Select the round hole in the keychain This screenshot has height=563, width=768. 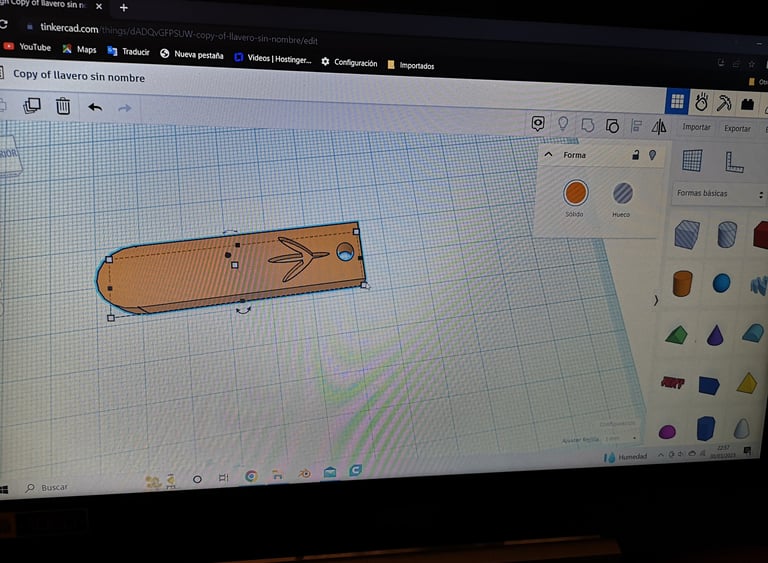[345, 252]
